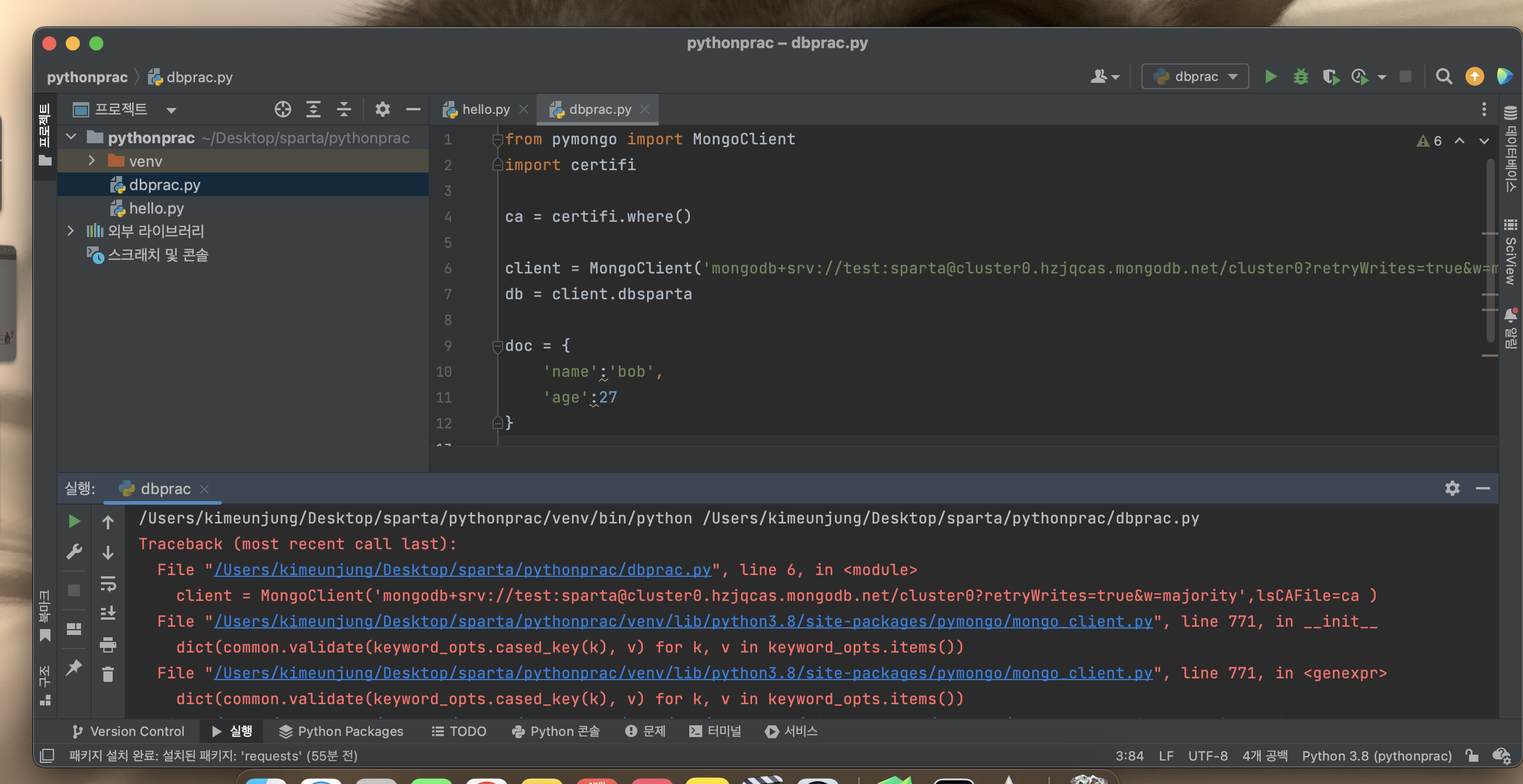Open the profiler options dropdown arrow
This screenshot has height=784, width=1523.
click(1382, 77)
